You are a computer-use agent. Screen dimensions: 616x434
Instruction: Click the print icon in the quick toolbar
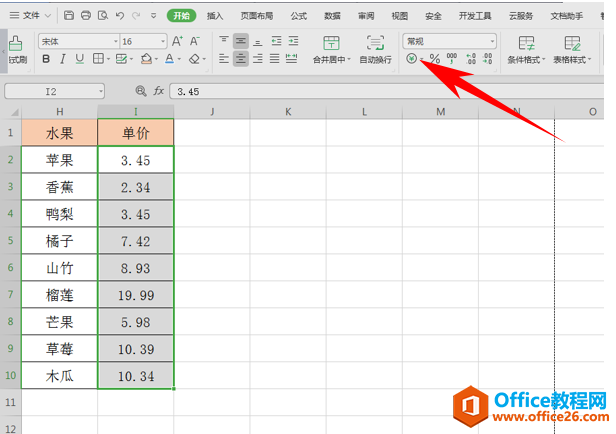[x=86, y=16]
